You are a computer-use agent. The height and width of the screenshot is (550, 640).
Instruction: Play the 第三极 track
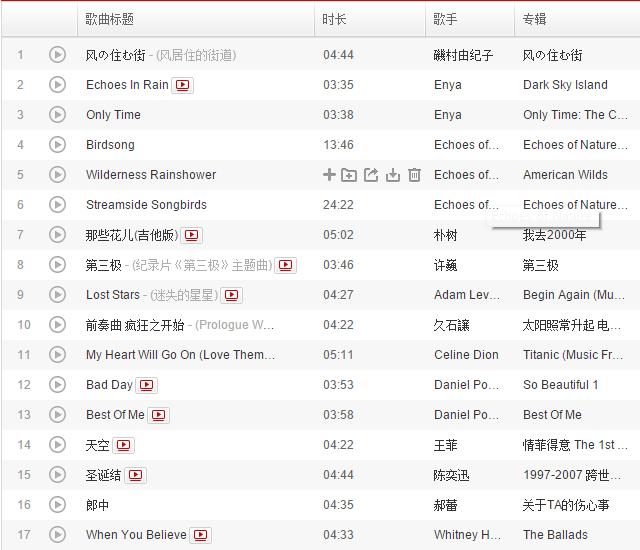coord(57,264)
